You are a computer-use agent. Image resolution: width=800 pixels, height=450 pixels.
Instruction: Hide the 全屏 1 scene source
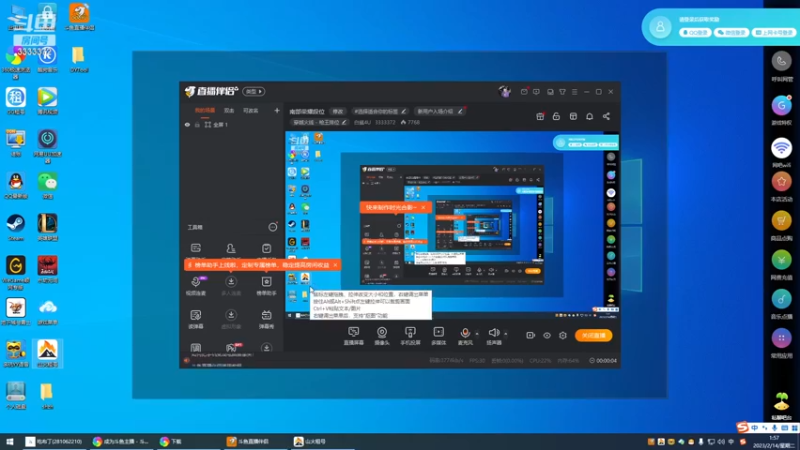coord(187,124)
